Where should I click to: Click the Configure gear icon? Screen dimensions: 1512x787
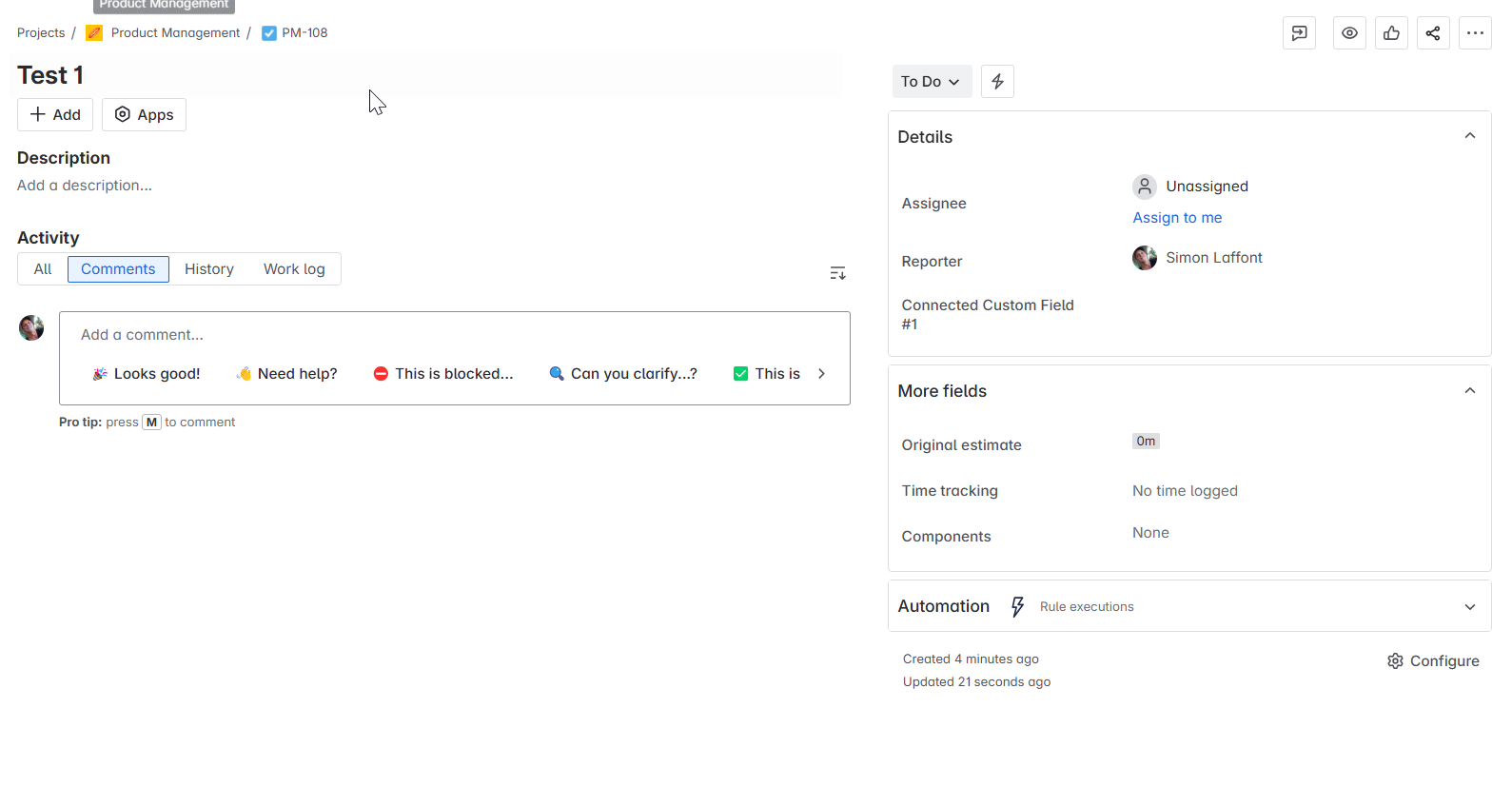[1395, 661]
